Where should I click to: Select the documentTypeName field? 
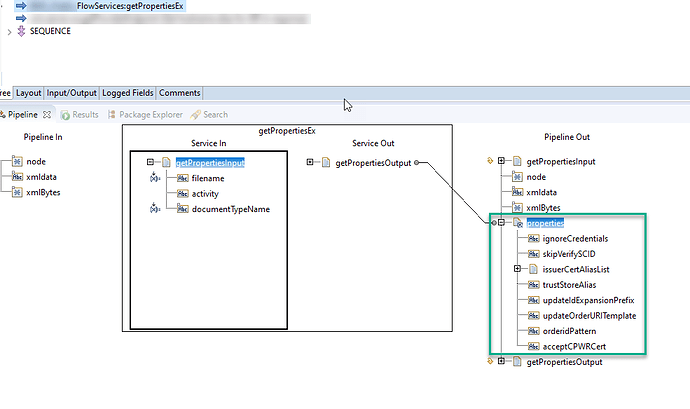click(x=231, y=209)
